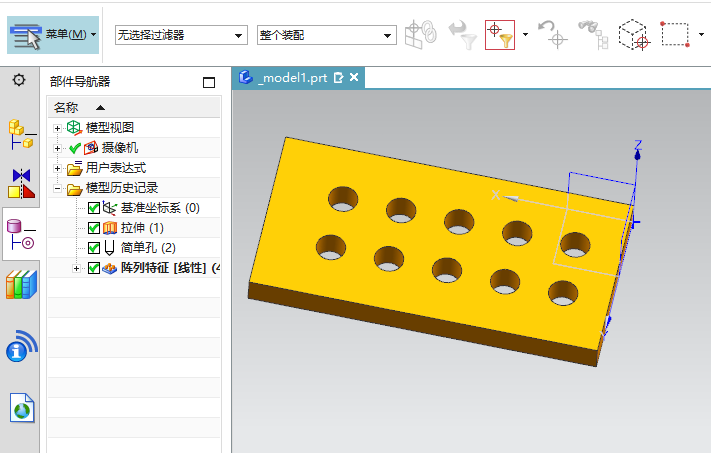Open the dropdown arrow beside rectangle marquee icon

click(701, 34)
